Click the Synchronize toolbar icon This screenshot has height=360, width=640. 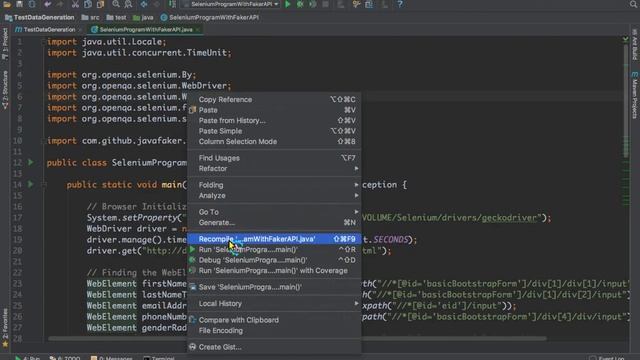pyautogui.click(x=32, y=4)
